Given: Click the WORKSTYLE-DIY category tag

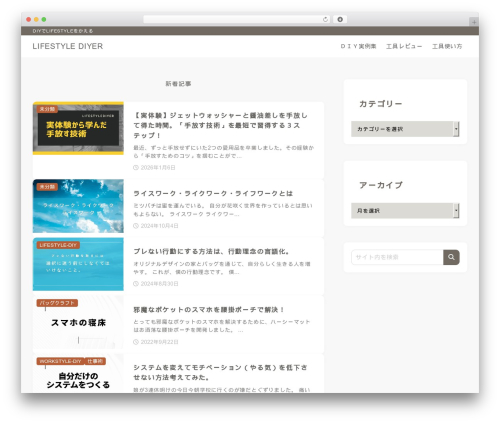Looking at the screenshot, I should coord(60,361).
